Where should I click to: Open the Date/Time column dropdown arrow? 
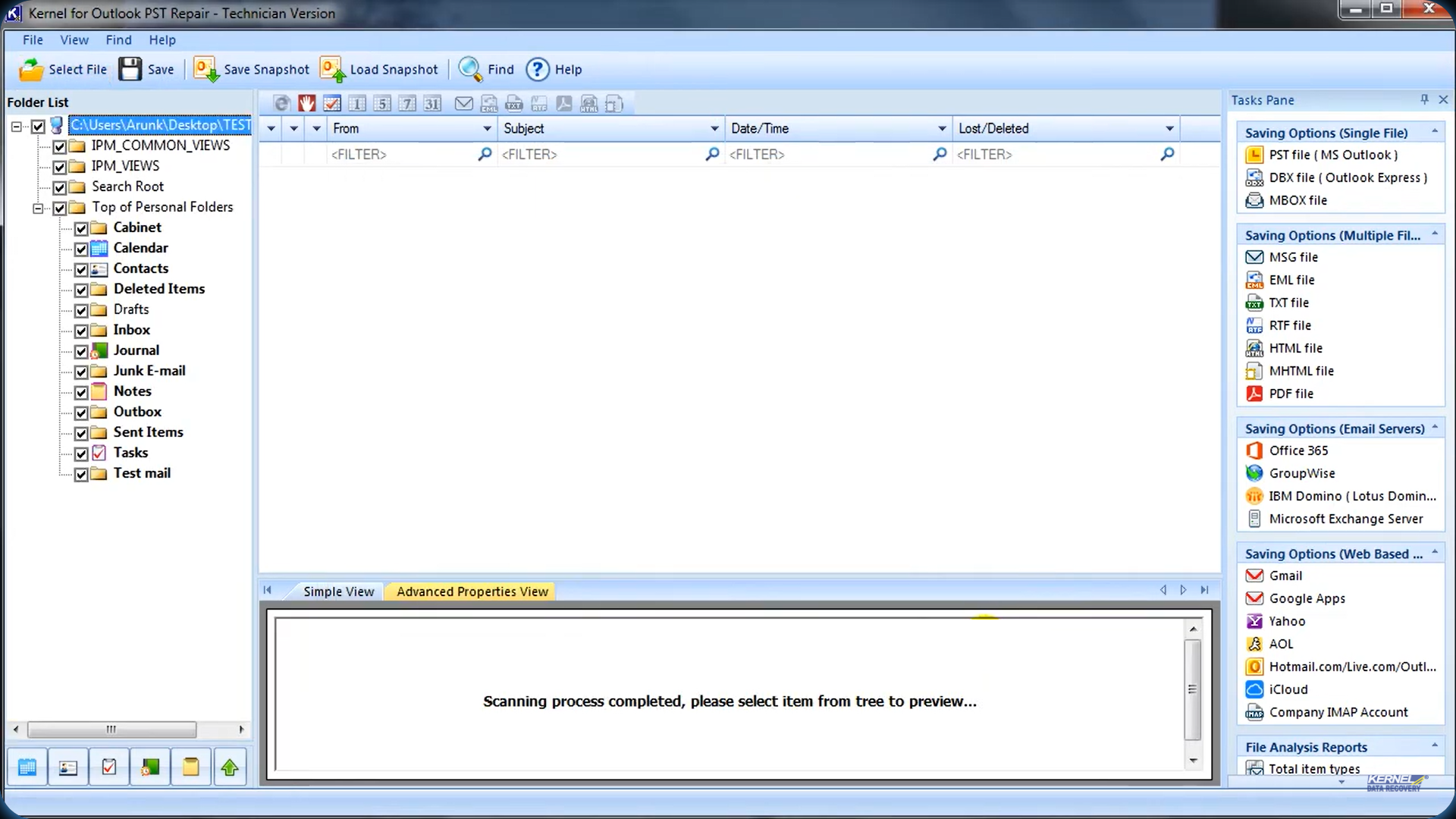coord(942,129)
